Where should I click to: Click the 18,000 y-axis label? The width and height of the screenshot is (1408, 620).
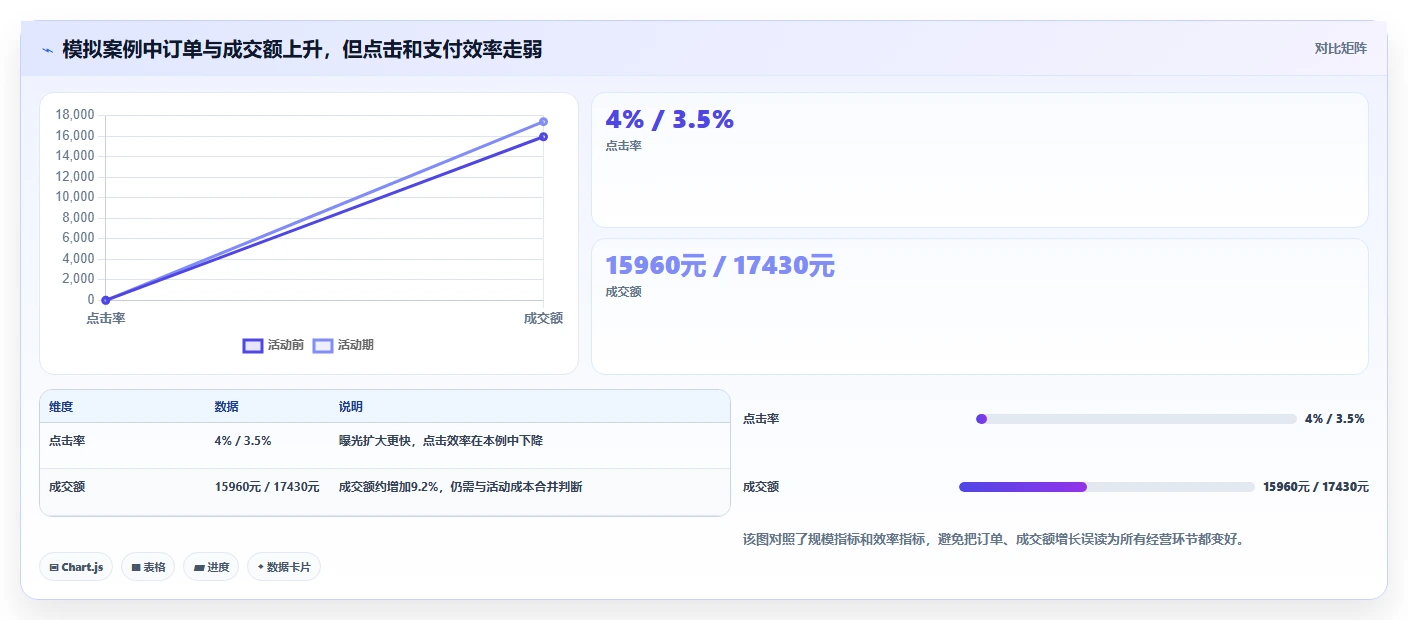(75, 115)
